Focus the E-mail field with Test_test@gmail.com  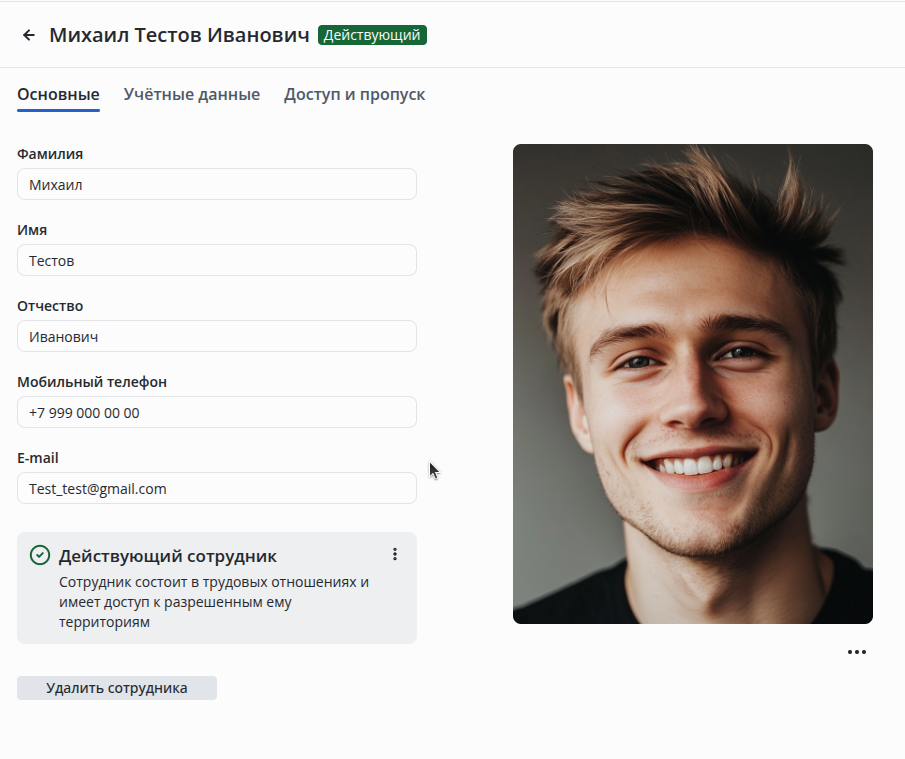216,489
